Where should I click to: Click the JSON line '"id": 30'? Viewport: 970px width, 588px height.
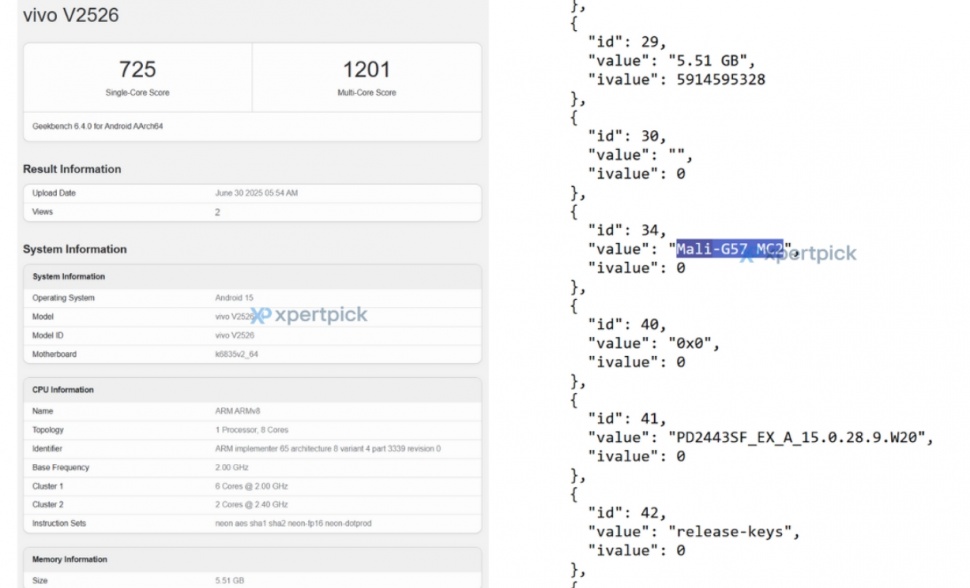pos(627,136)
